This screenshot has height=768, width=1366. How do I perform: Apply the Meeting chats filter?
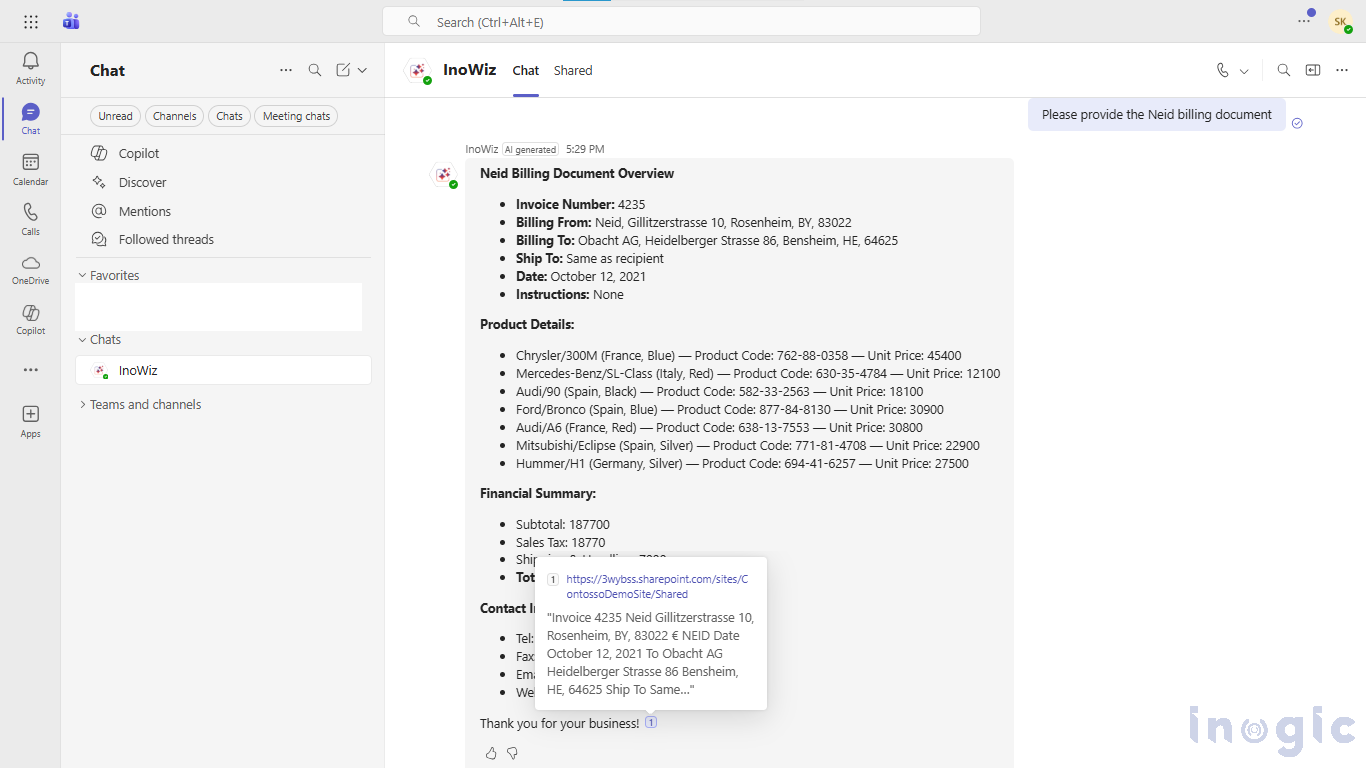click(x=296, y=115)
